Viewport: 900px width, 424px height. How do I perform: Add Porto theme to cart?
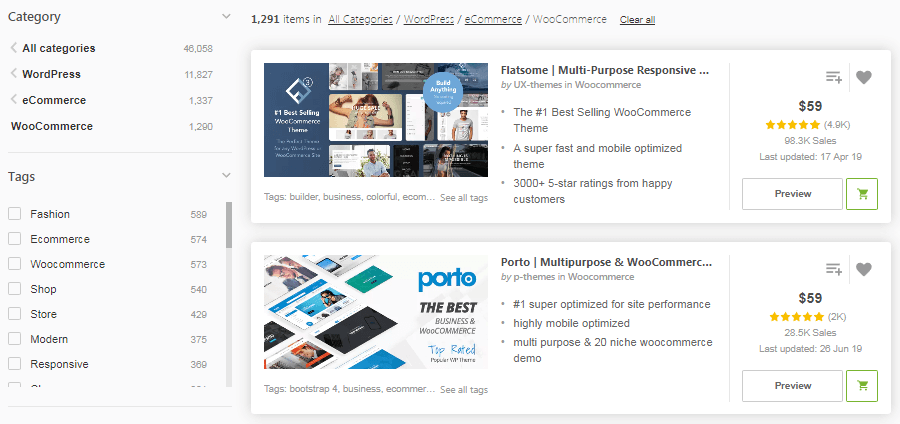[861, 386]
